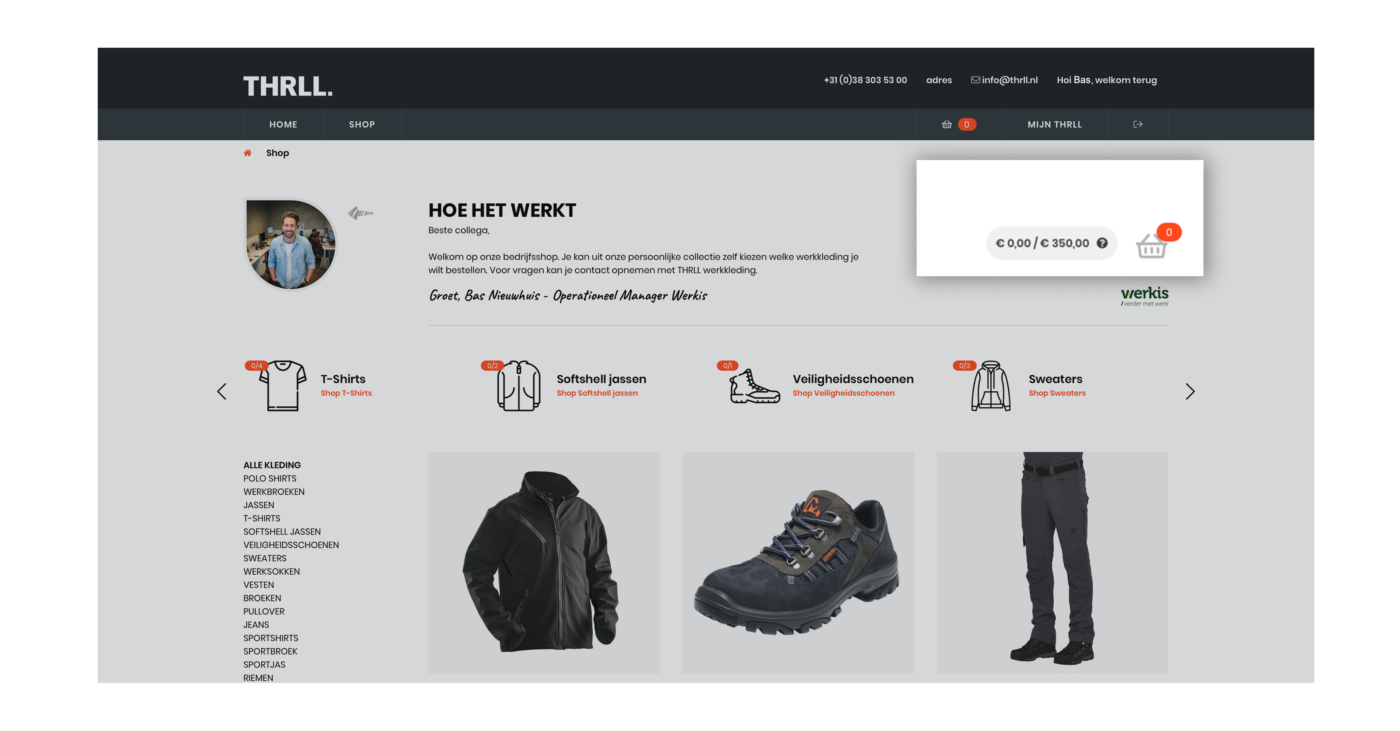Open the safety shoe product image
This screenshot has width=1400, height=731.
[798, 562]
